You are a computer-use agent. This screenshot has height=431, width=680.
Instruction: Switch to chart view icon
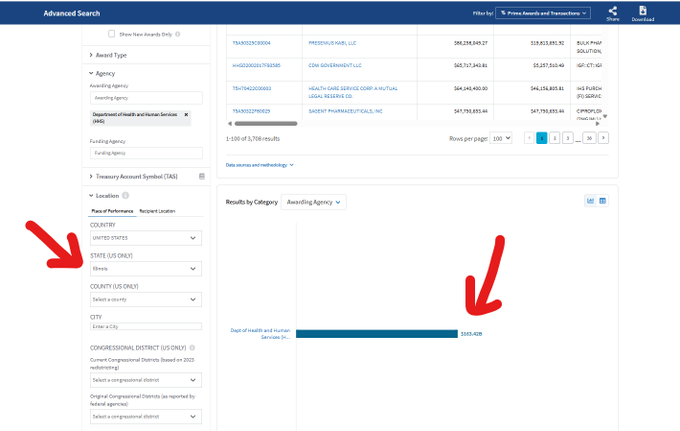pos(590,201)
